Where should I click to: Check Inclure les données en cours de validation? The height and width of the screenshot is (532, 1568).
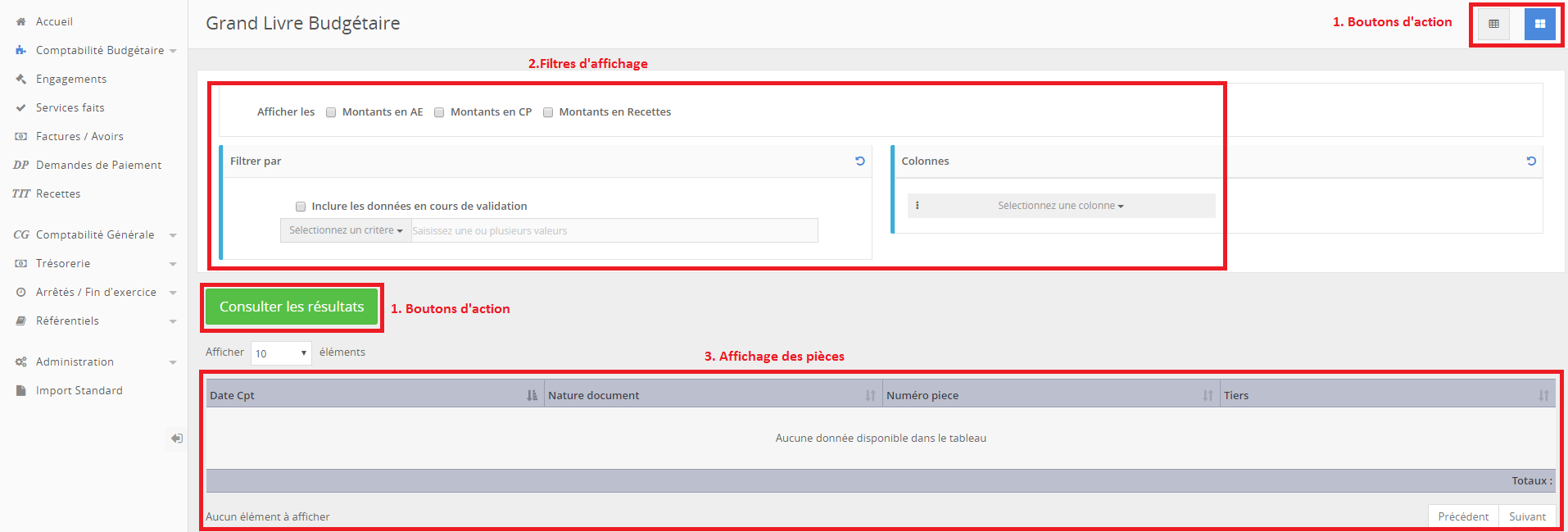(301, 207)
